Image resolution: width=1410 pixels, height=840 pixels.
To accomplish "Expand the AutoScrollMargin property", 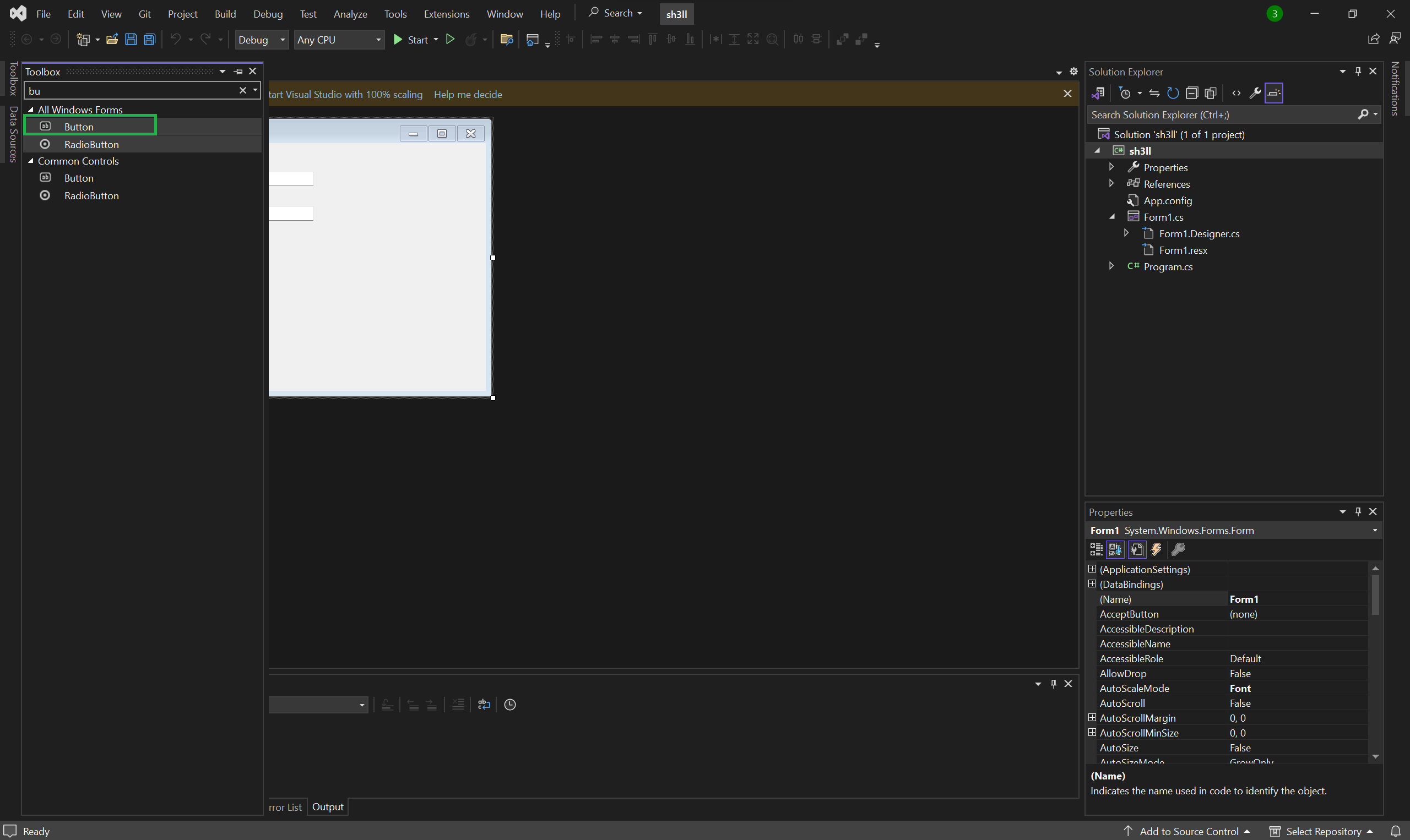I will tap(1092, 718).
